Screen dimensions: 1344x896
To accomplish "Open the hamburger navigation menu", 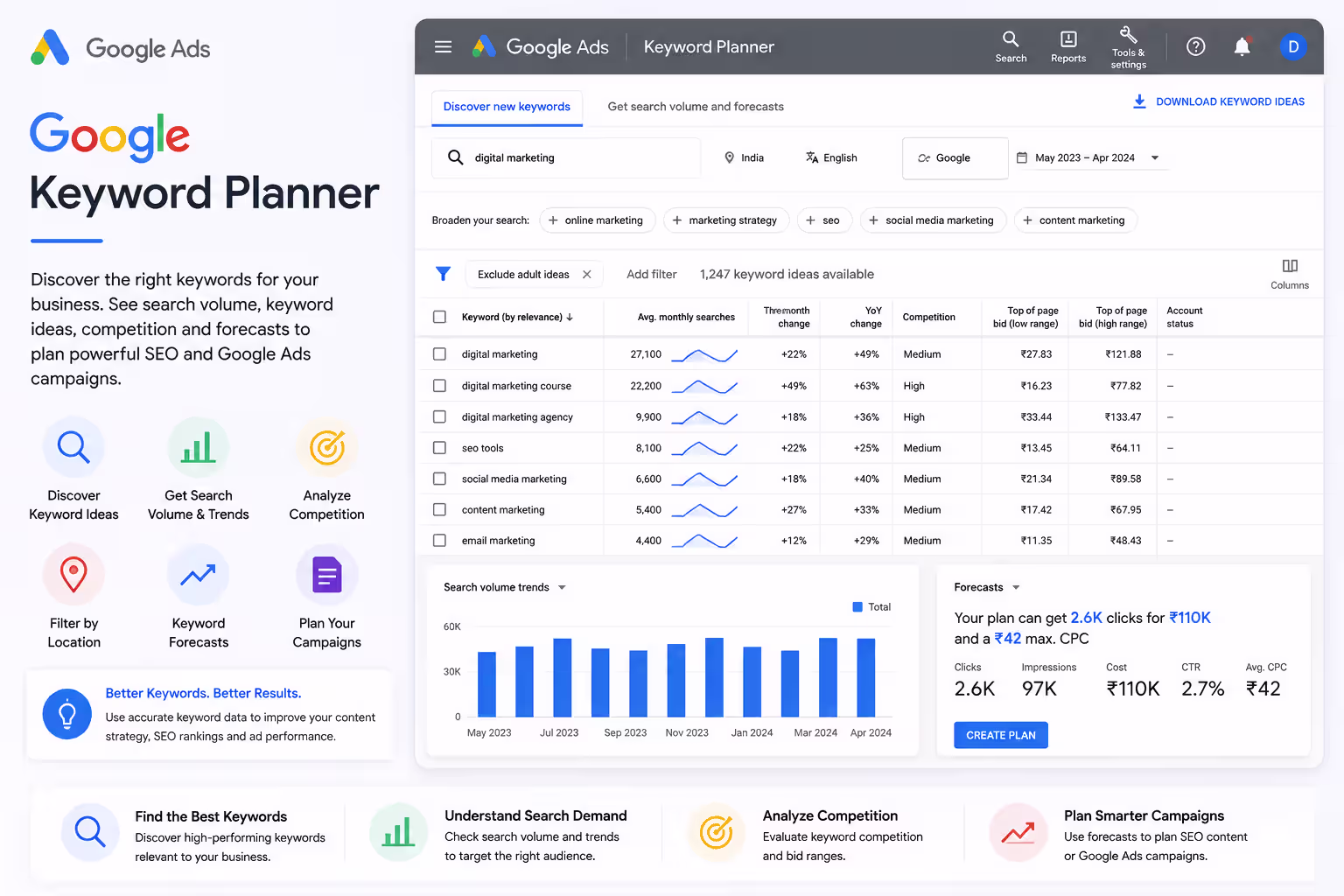I will [x=444, y=47].
